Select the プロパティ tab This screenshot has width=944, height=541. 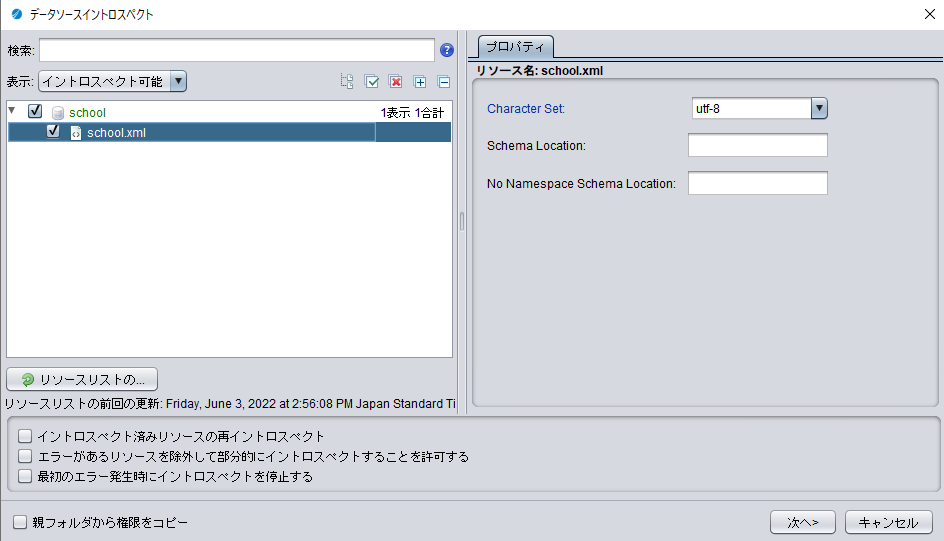point(515,47)
